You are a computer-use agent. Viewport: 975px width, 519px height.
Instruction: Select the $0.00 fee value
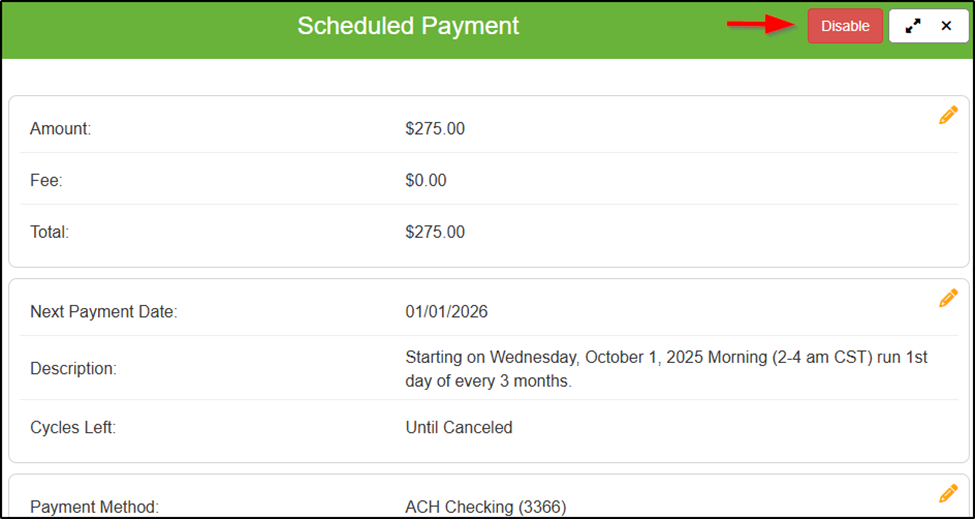pos(426,181)
